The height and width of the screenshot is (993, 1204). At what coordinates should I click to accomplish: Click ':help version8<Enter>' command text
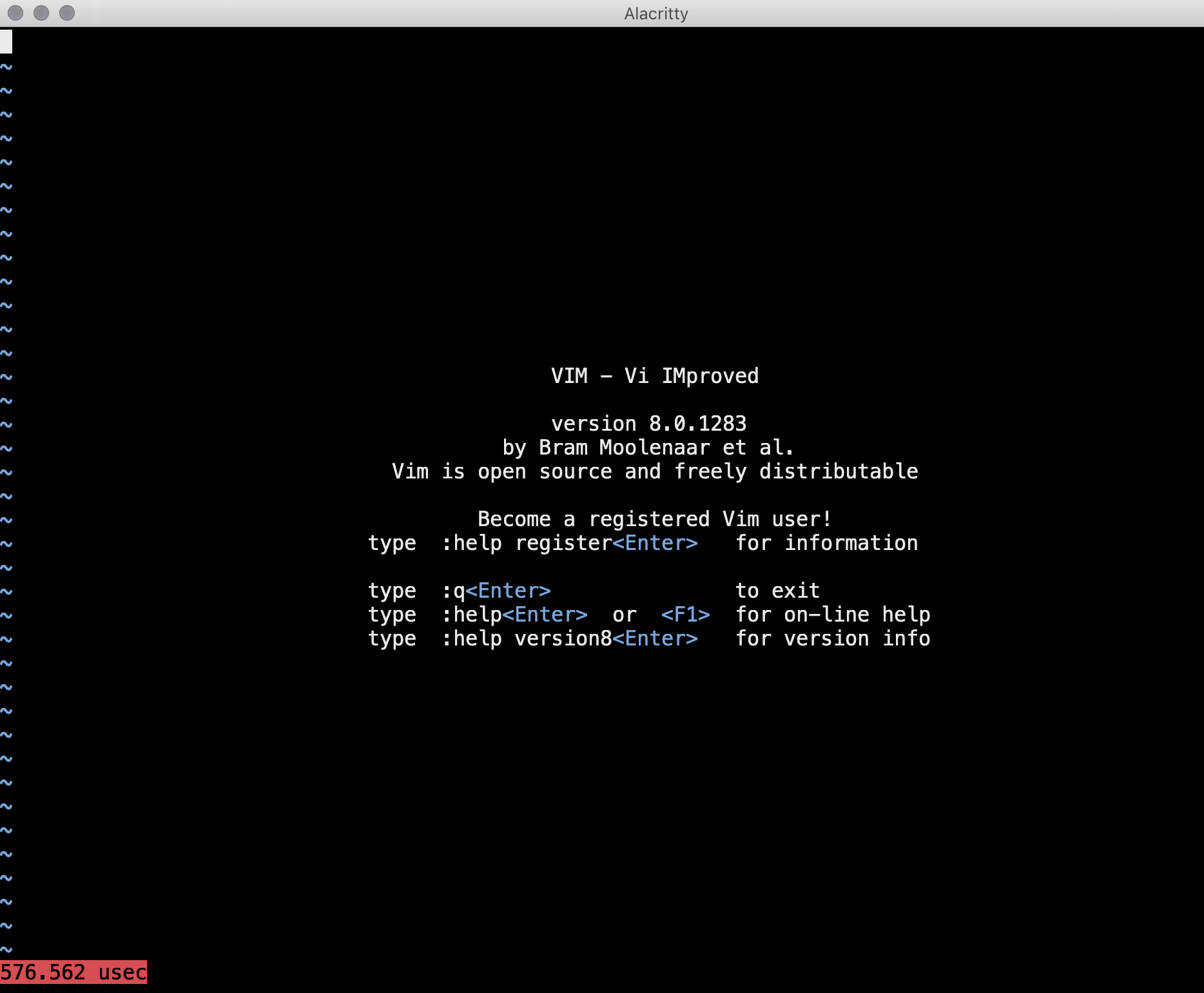tap(570, 638)
